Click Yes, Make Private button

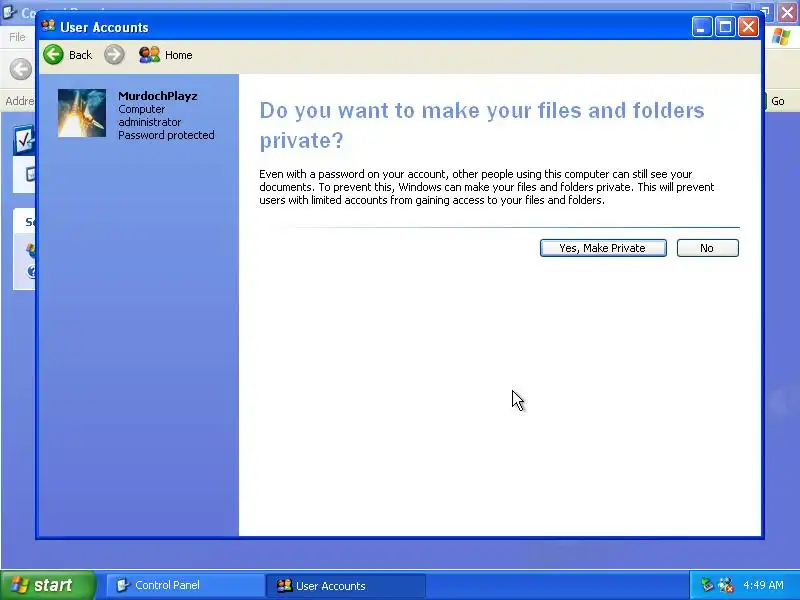tap(603, 248)
